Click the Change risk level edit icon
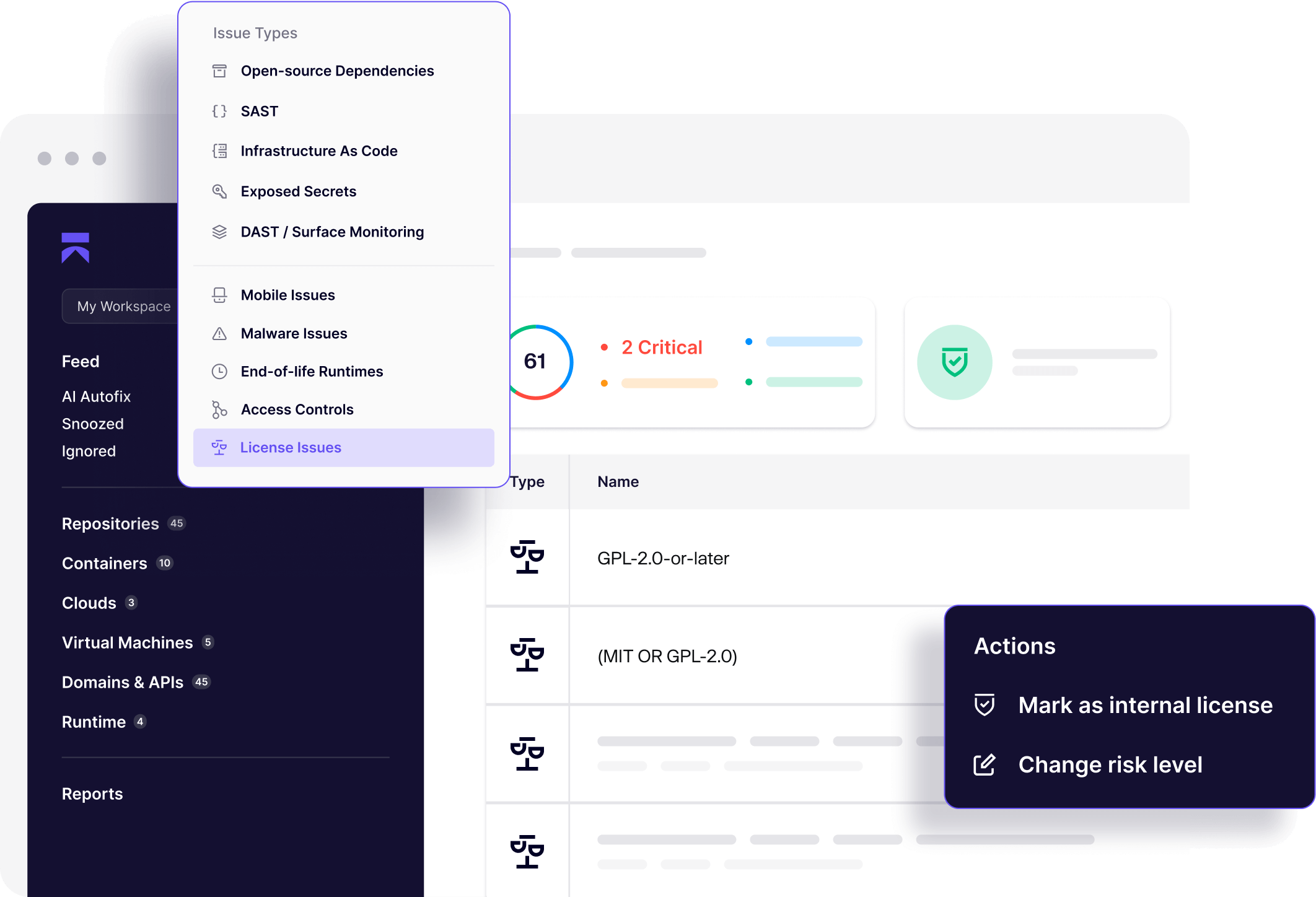This screenshot has height=897, width=1316. pyautogui.click(x=985, y=765)
